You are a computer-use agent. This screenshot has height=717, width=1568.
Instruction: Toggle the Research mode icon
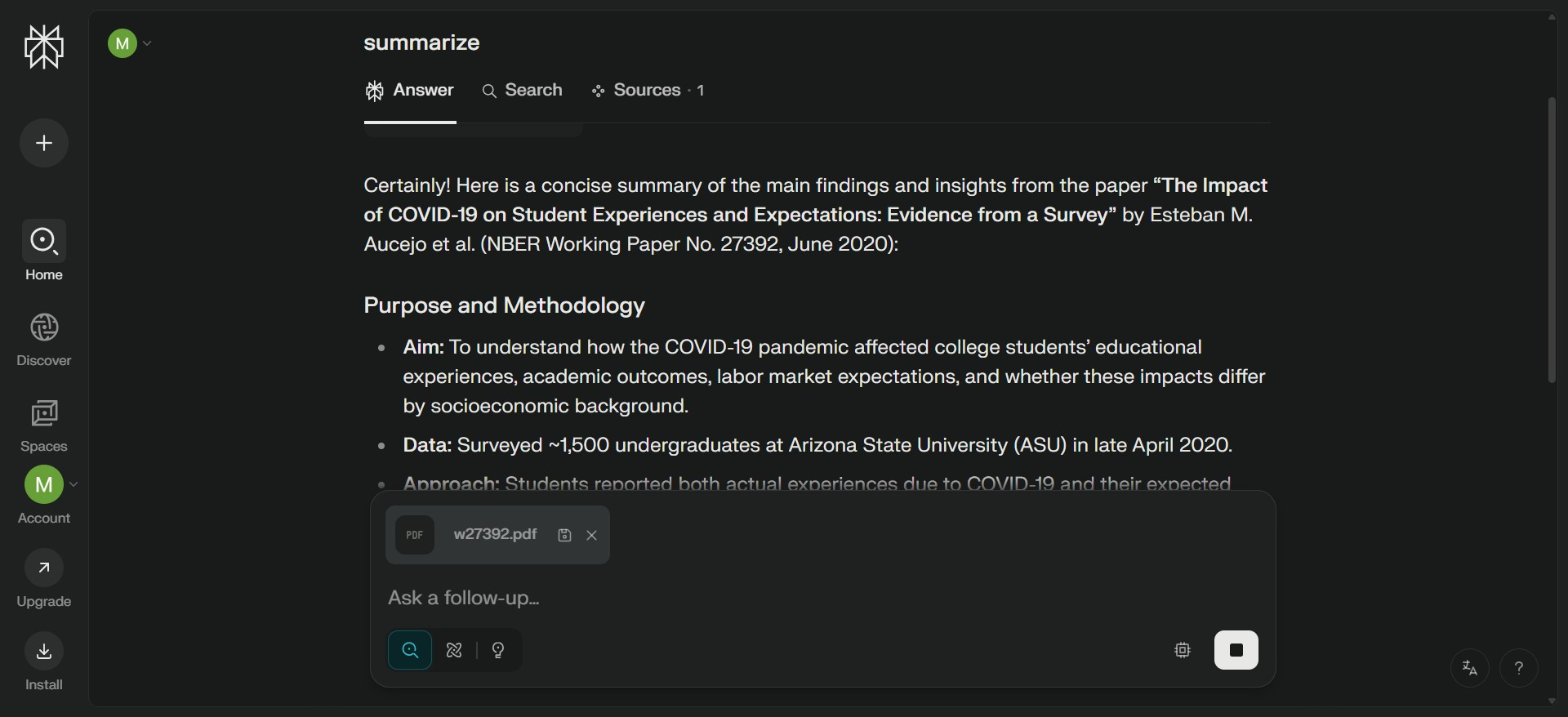coord(455,650)
